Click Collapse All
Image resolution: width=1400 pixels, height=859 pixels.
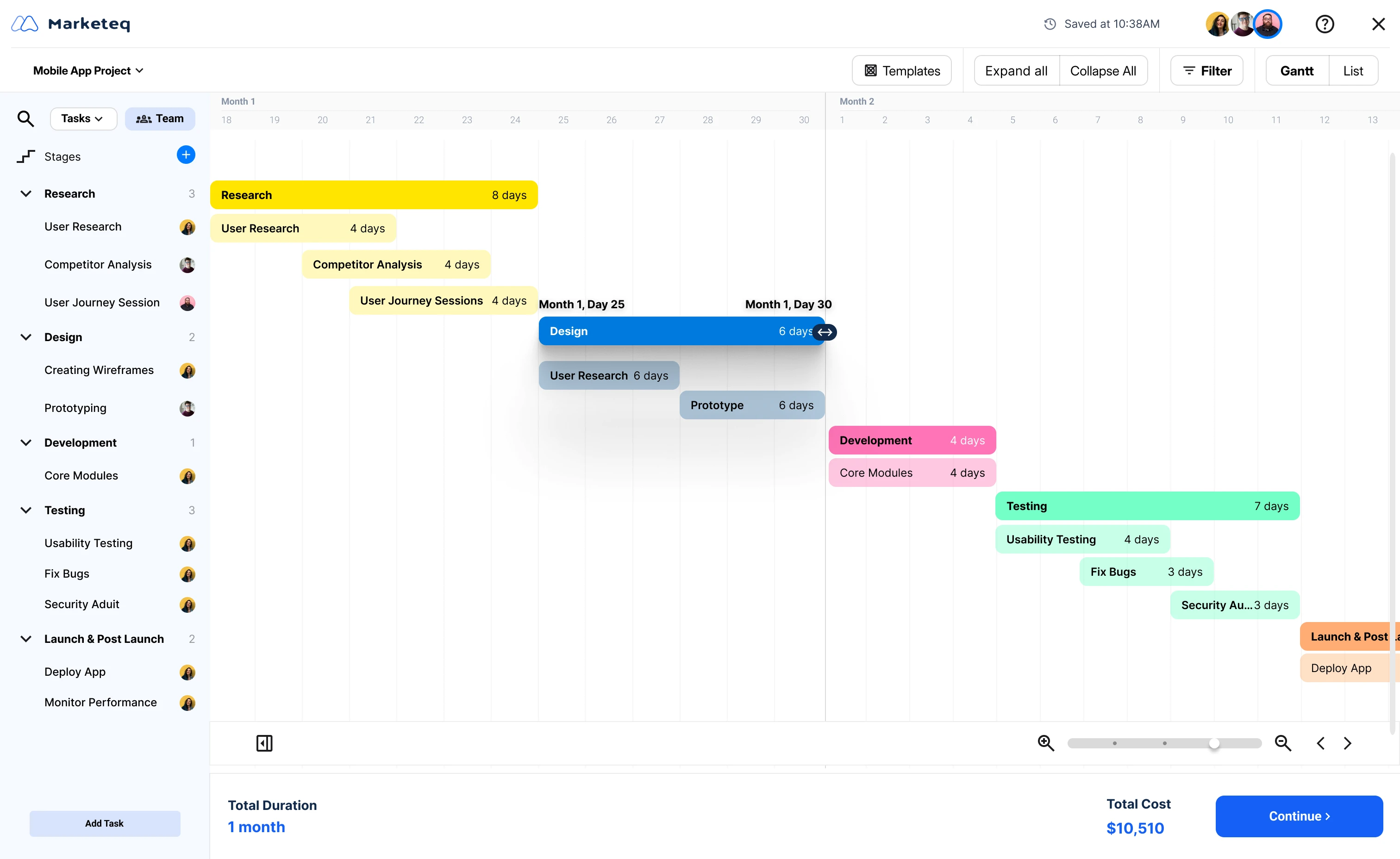point(1103,70)
